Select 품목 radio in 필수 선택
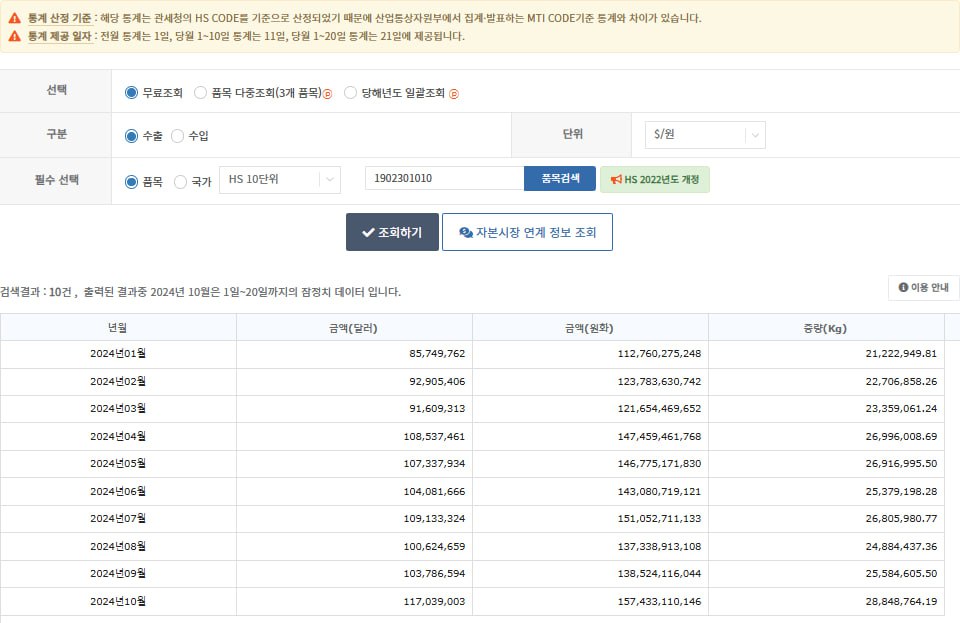Screen dimensions: 960x623 (131, 182)
